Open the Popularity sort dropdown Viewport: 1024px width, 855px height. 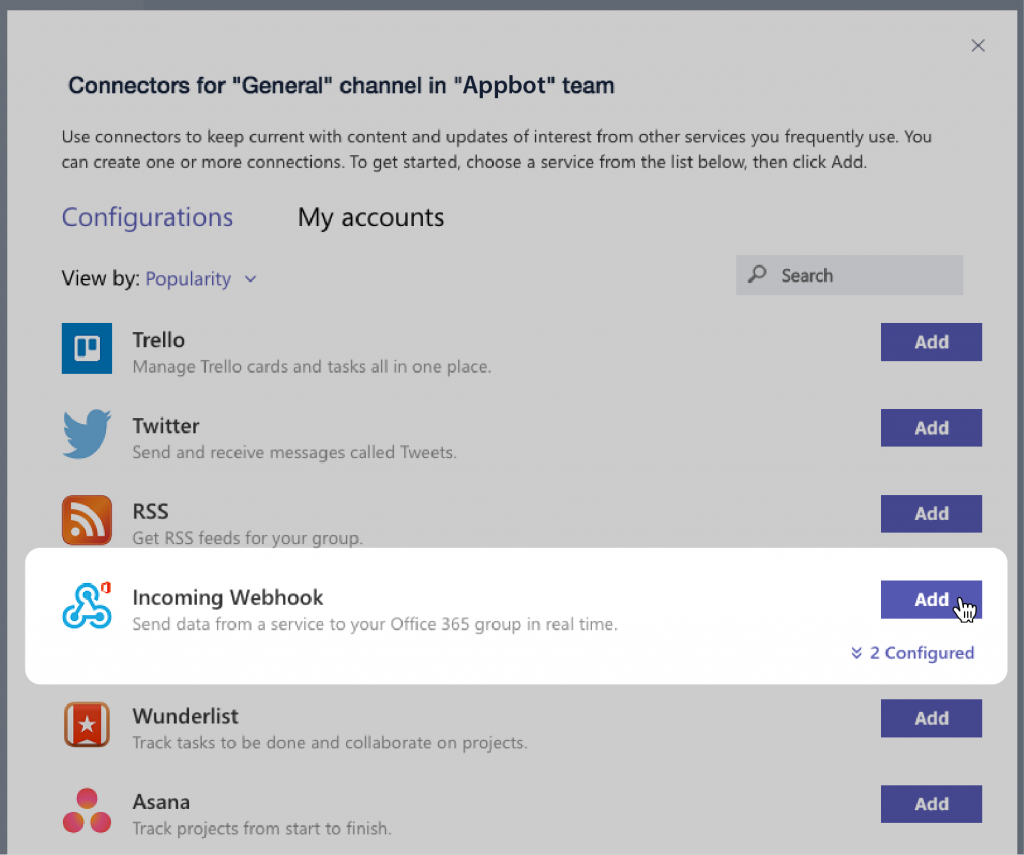(190, 279)
